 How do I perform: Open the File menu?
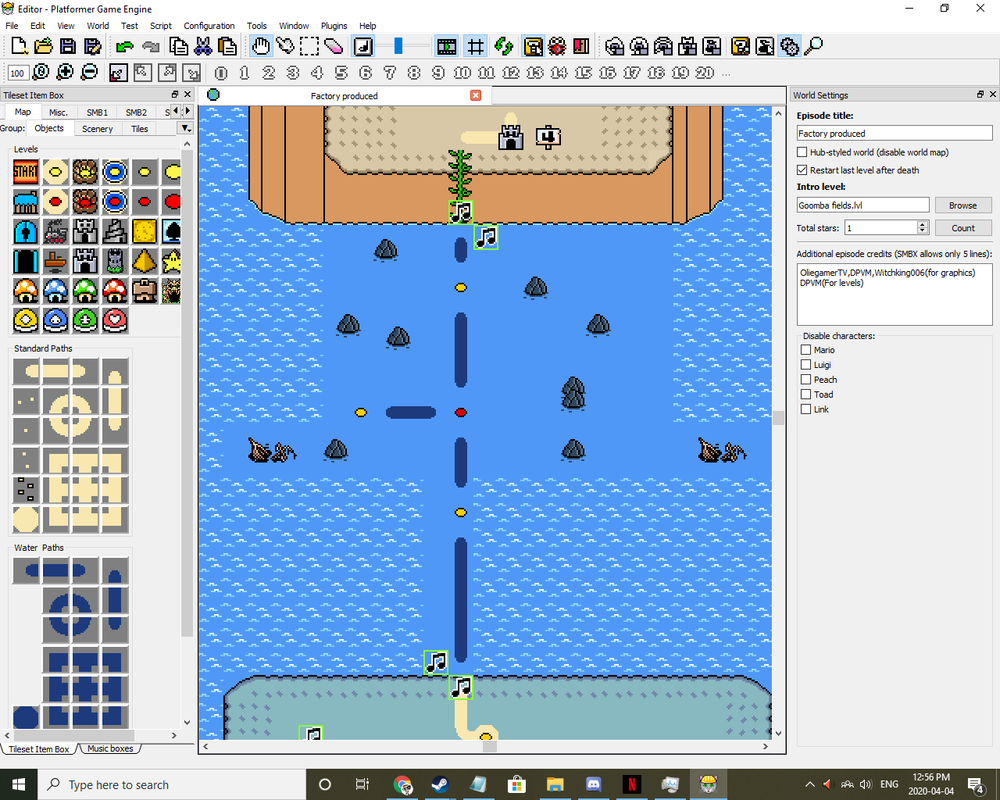(x=12, y=26)
